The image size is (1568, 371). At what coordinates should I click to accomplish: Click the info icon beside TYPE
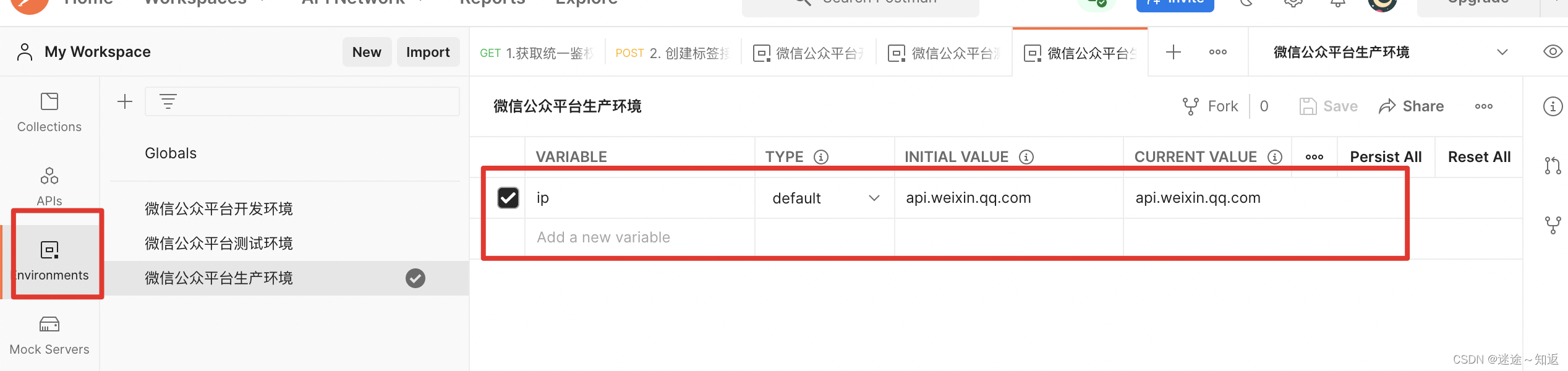tap(821, 157)
